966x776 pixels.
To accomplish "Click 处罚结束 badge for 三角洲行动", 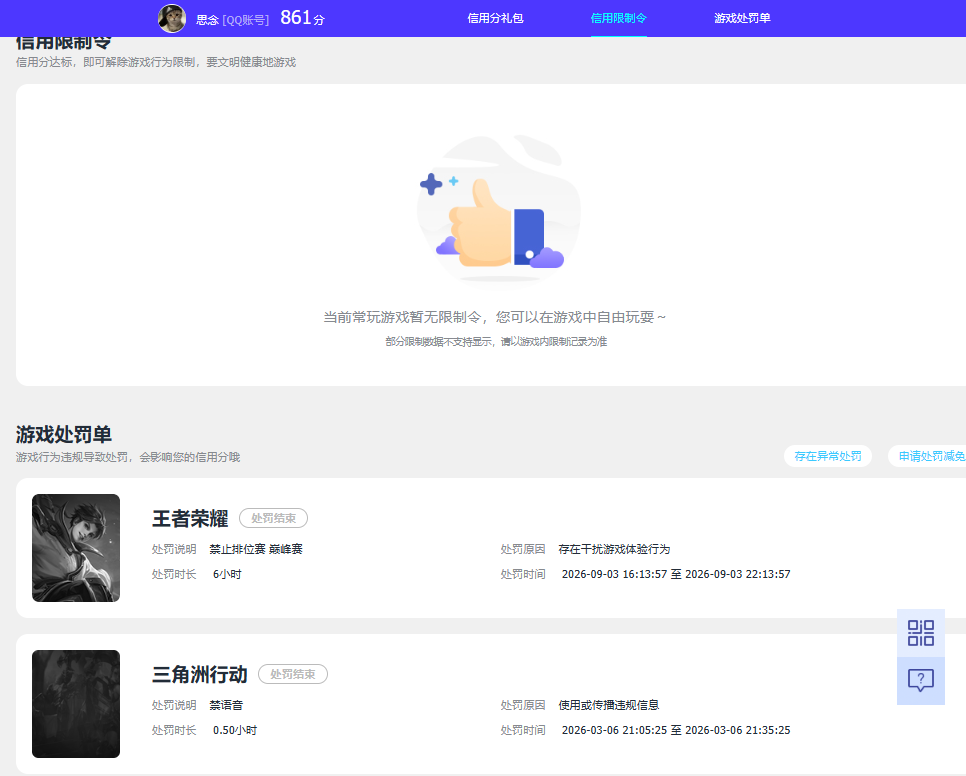I will (x=293, y=674).
